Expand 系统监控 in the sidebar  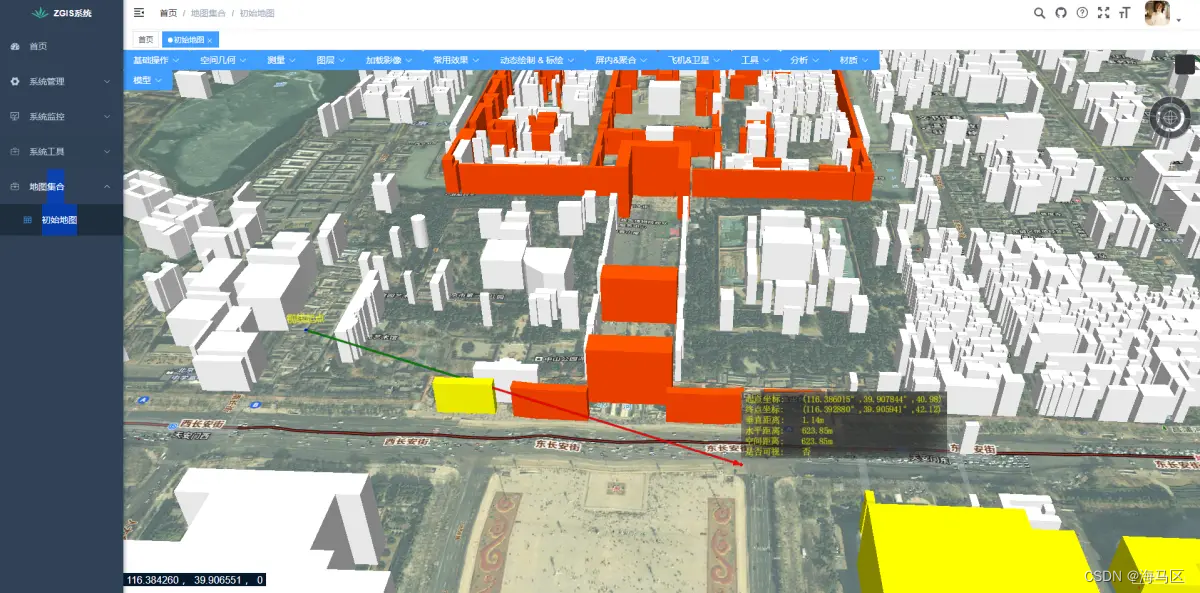[61, 117]
